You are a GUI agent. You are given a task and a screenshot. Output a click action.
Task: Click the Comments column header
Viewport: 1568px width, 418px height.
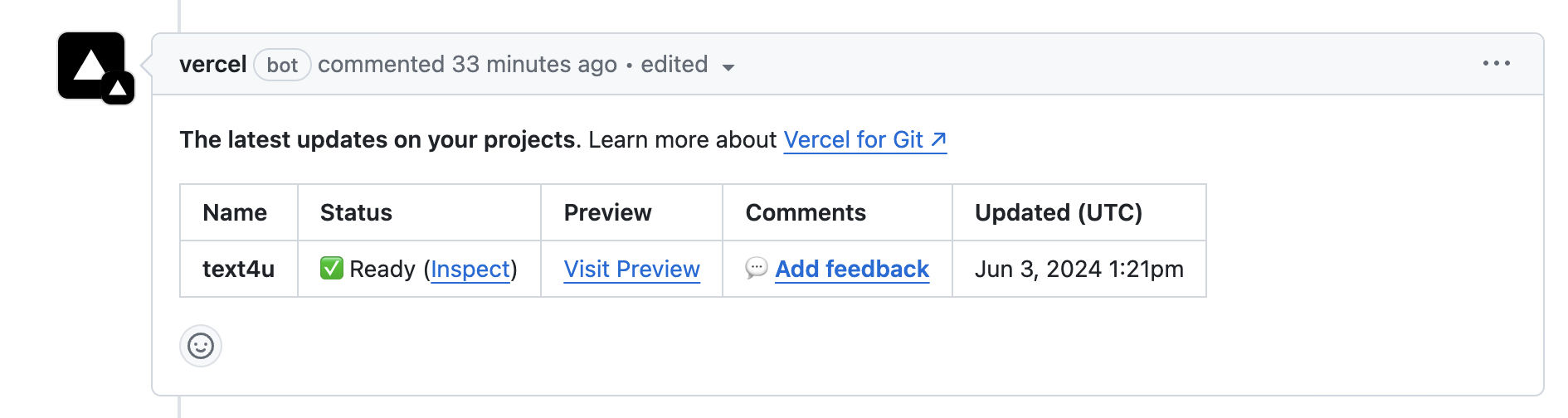pyautogui.click(x=806, y=213)
